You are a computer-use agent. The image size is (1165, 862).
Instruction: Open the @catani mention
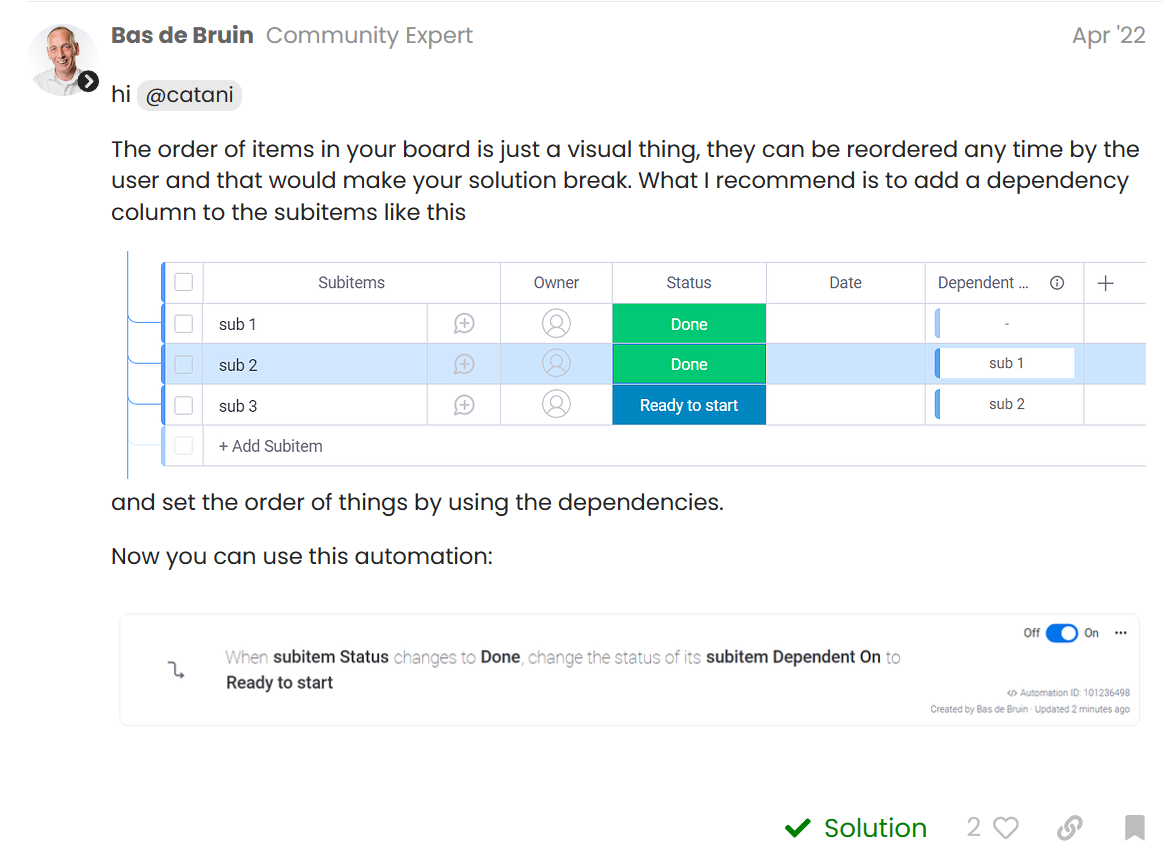189,95
